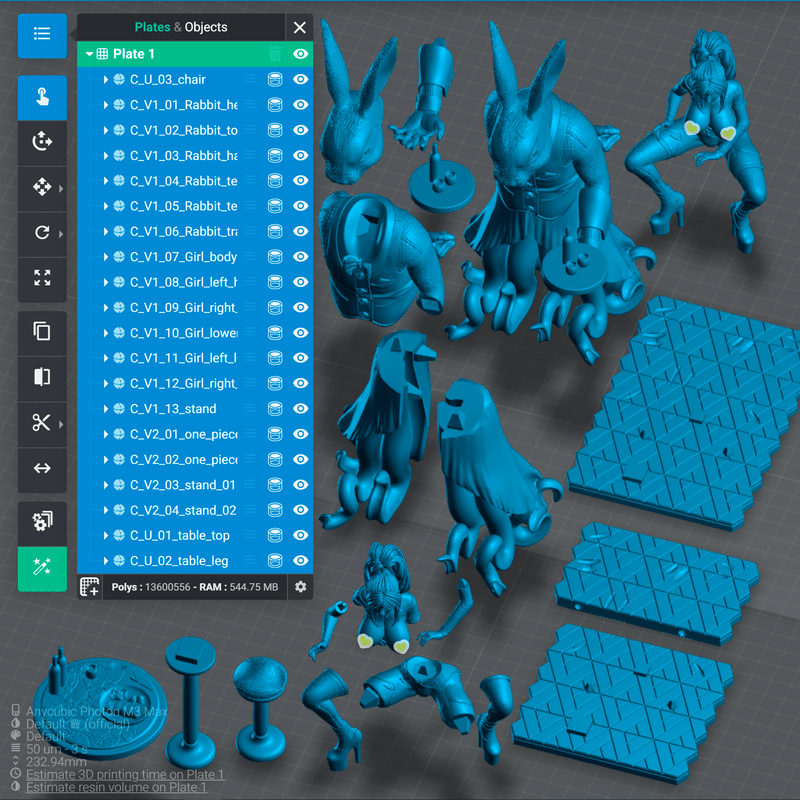Select the C_V1_02_Rabbit_to object row
The image size is (800, 800).
[x=195, y=130]
